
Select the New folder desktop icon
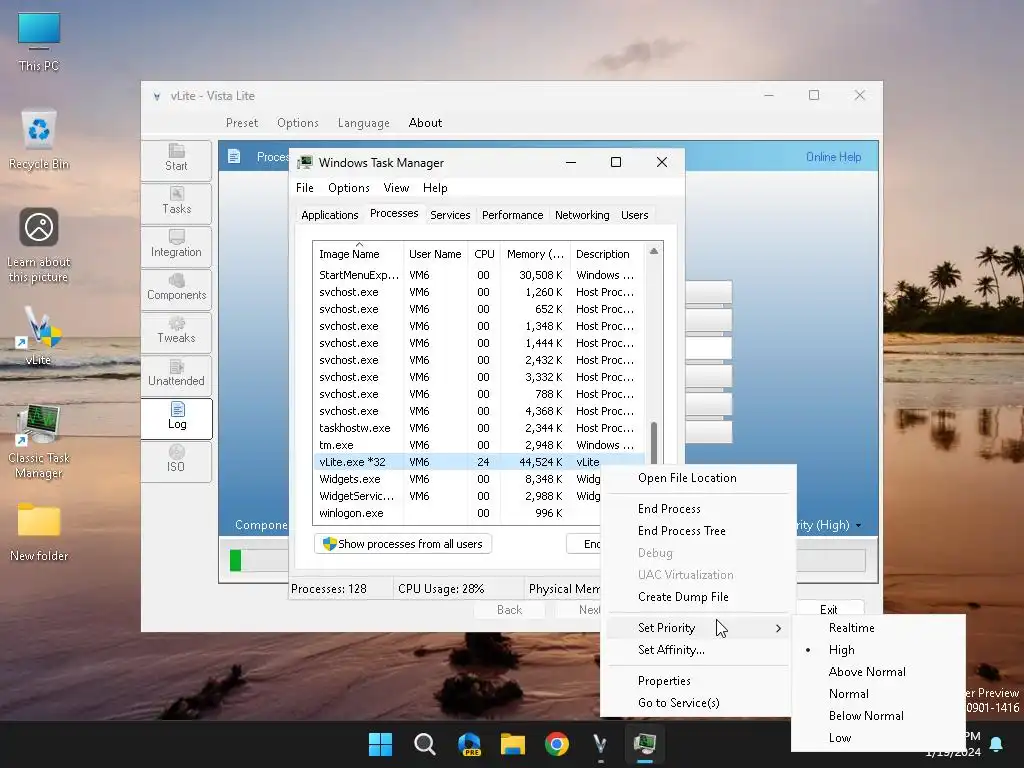(x=39, y=532)
